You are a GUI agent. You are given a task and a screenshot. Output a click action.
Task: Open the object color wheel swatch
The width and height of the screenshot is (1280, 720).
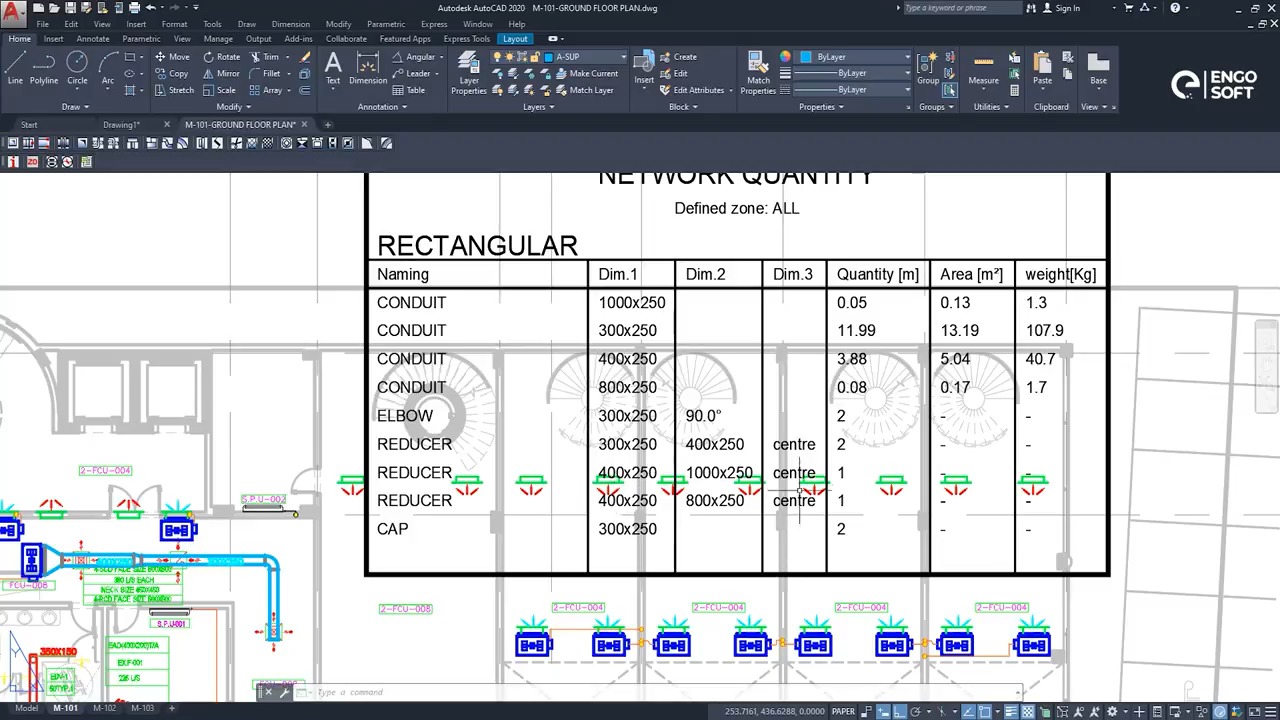tap(785, 57)
